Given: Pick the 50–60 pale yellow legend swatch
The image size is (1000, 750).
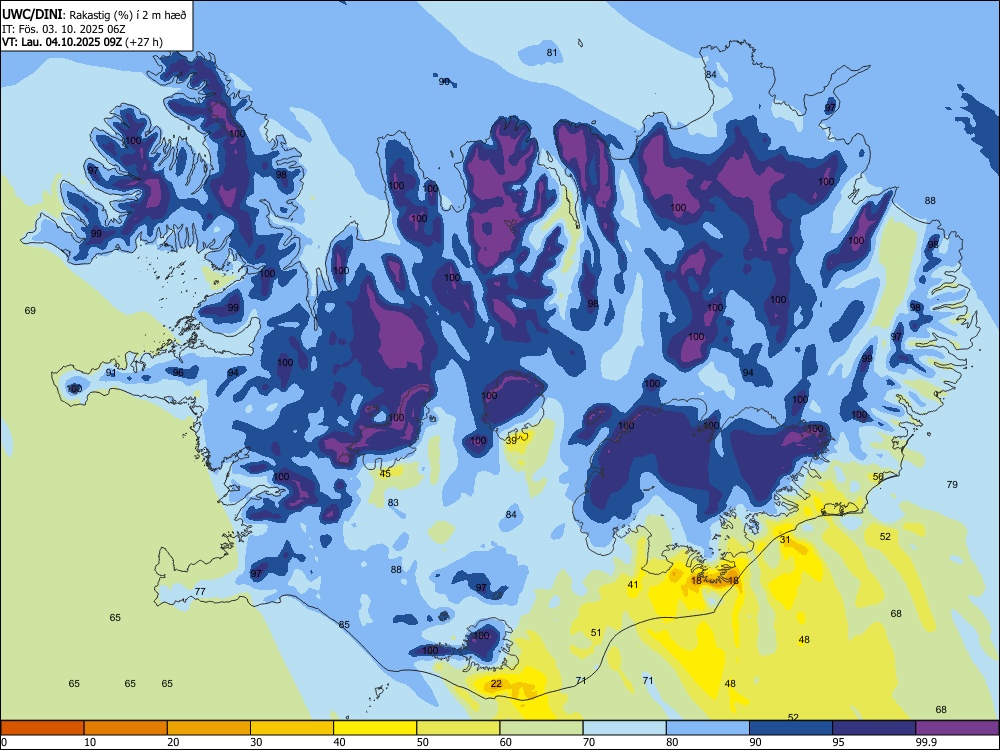Looking at the screenshot, I should click(458, 728).
